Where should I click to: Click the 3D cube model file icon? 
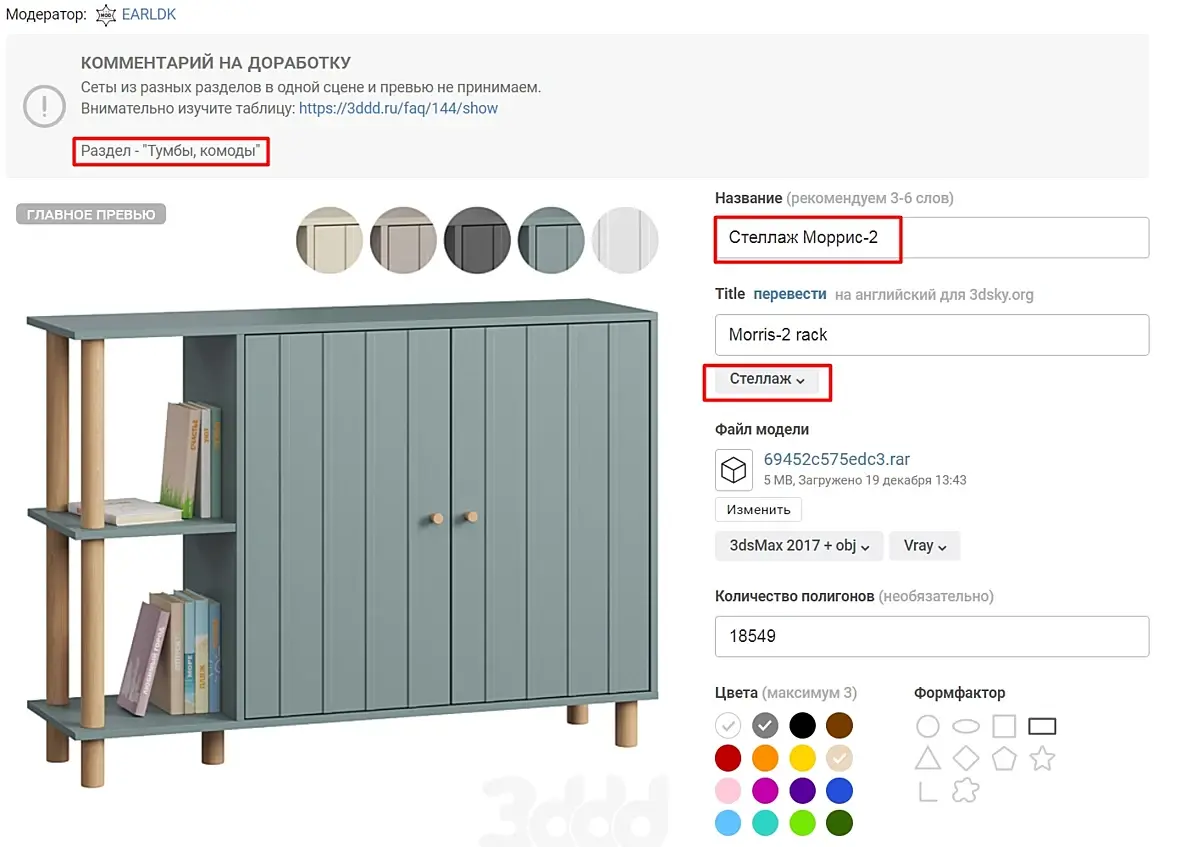tap(734, 470)
